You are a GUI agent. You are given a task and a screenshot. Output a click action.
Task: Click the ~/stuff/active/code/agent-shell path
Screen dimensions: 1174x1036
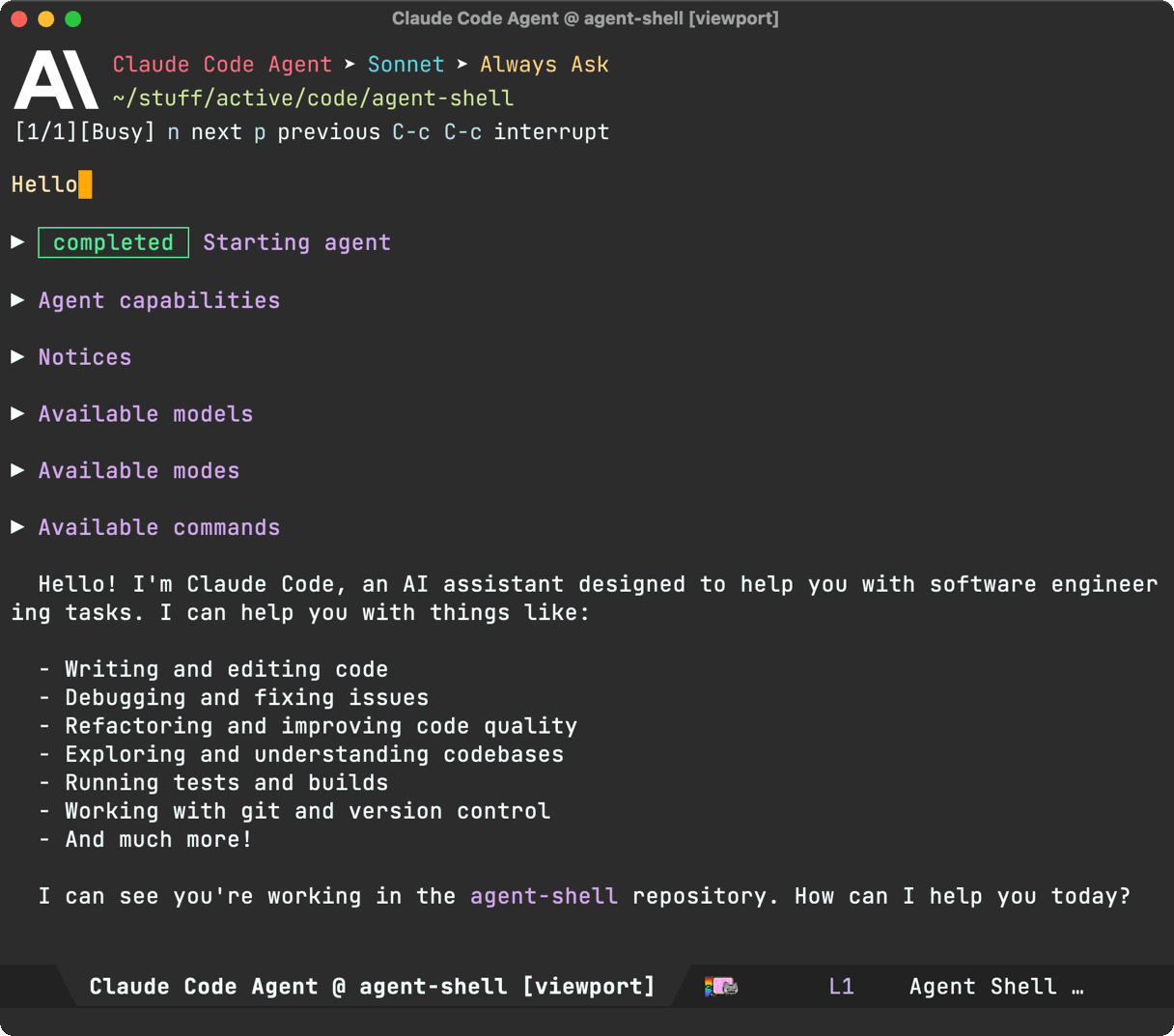311,98
